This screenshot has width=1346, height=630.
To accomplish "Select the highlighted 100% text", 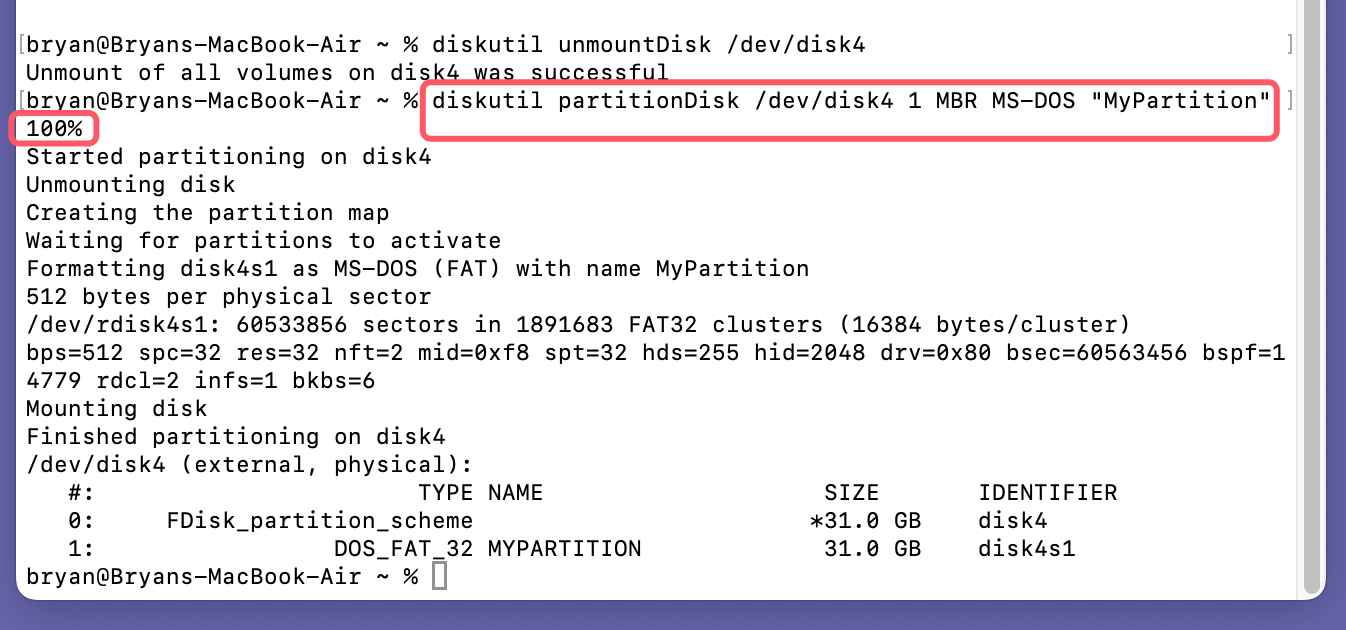I will [x=54, y=128].
